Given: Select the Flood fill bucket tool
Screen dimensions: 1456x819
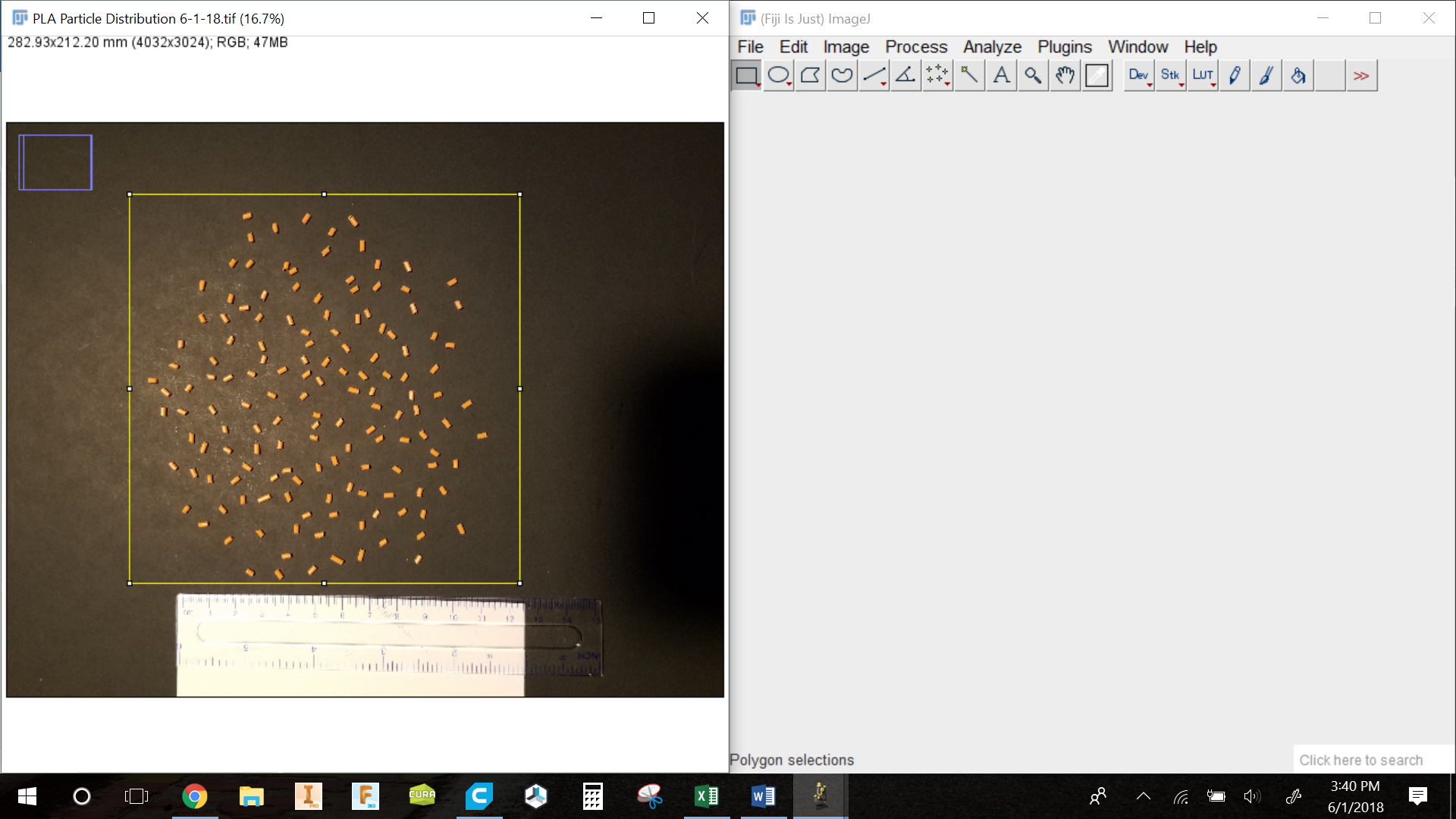Looking at the screenshot, I should point(1298,75).
